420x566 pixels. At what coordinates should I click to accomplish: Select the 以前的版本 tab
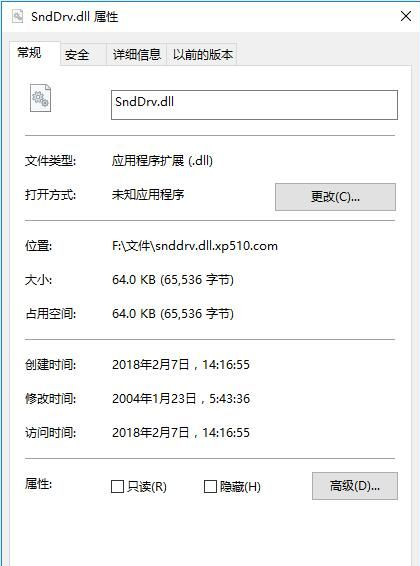(201, 55)
